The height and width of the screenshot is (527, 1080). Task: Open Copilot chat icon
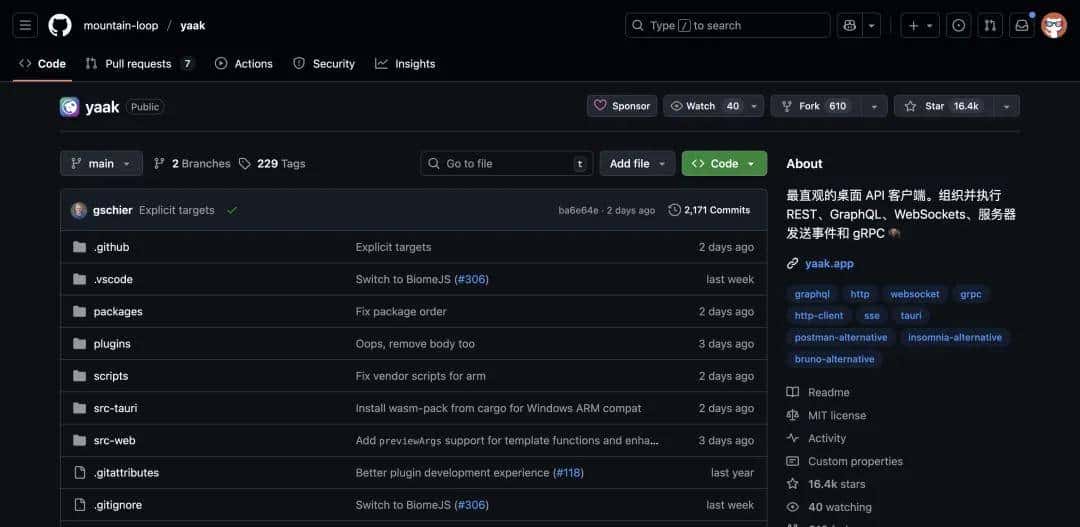click(850, 25)
